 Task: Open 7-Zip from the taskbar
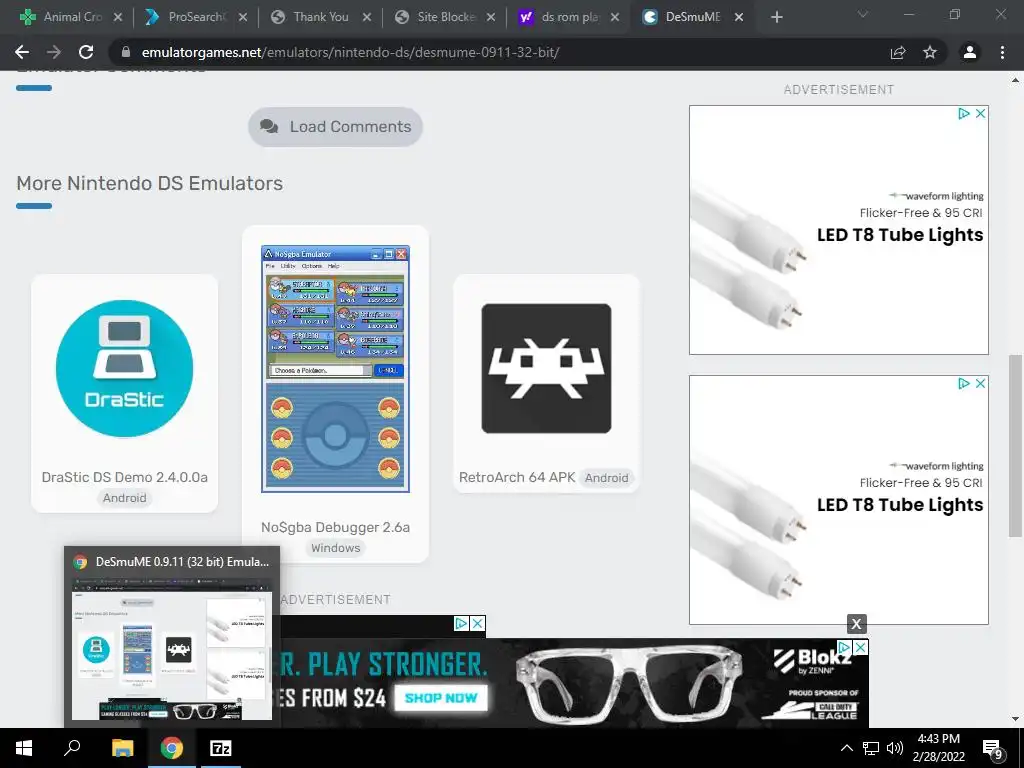[221, 748]
